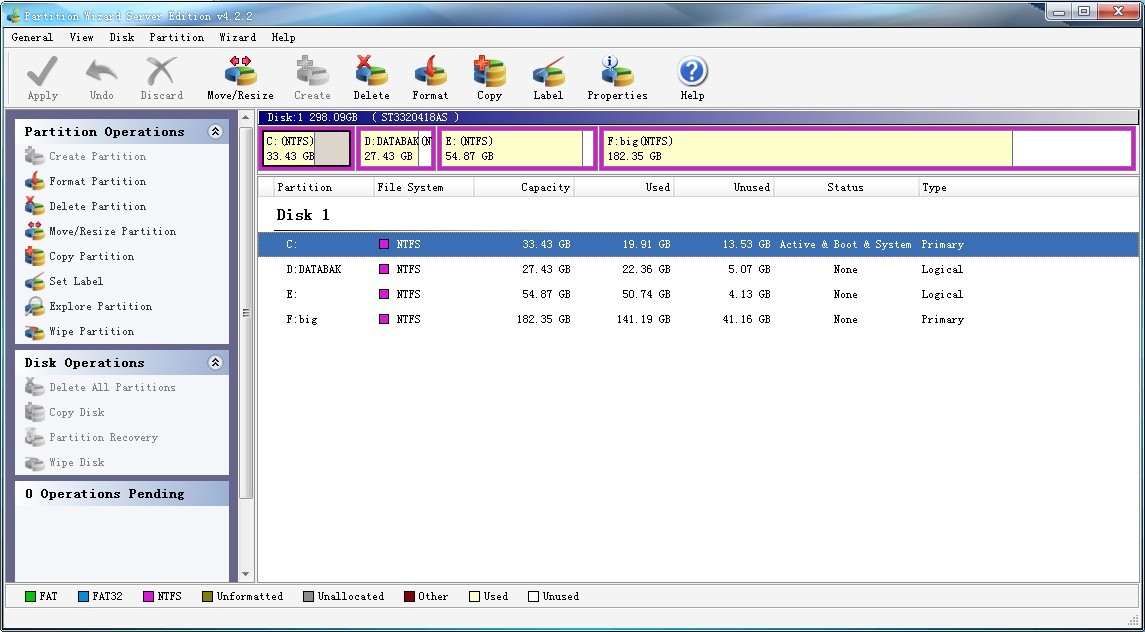The height and width of the screenshot is (632, 1145).
Task: Click the Delete All Partitions icon
Action: 34,387
